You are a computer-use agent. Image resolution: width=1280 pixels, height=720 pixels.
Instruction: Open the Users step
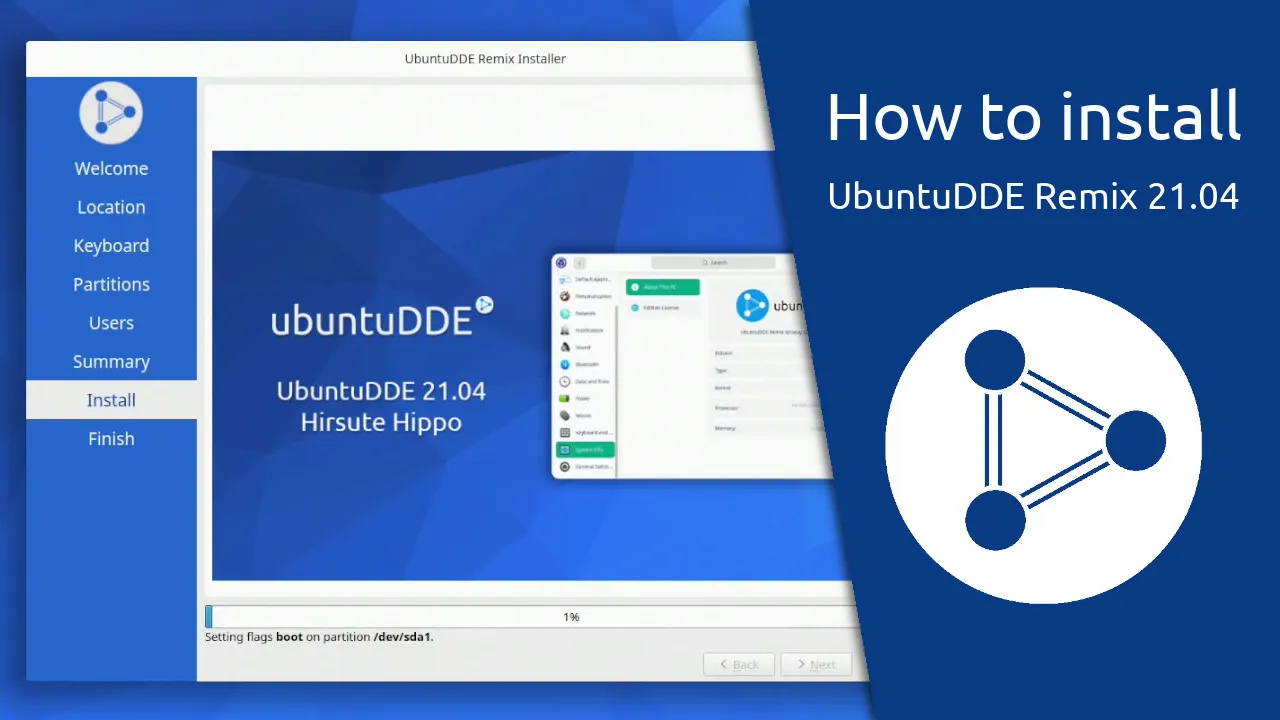point(111,323)
